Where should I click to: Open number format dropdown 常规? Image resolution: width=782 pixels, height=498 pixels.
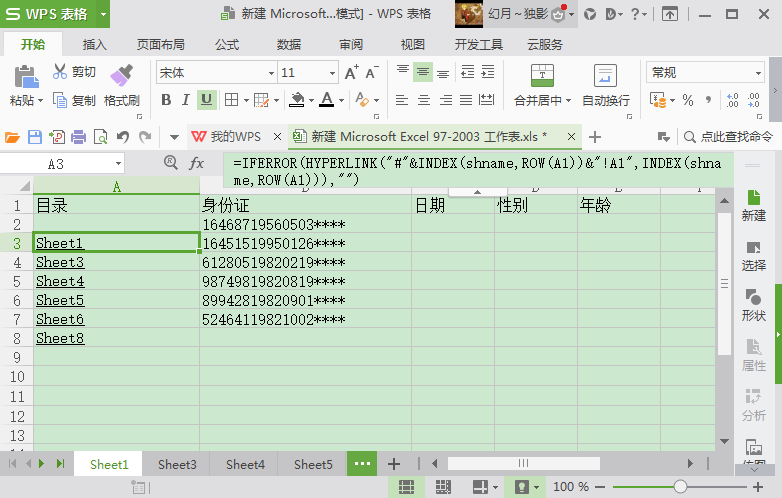point(758,73)
